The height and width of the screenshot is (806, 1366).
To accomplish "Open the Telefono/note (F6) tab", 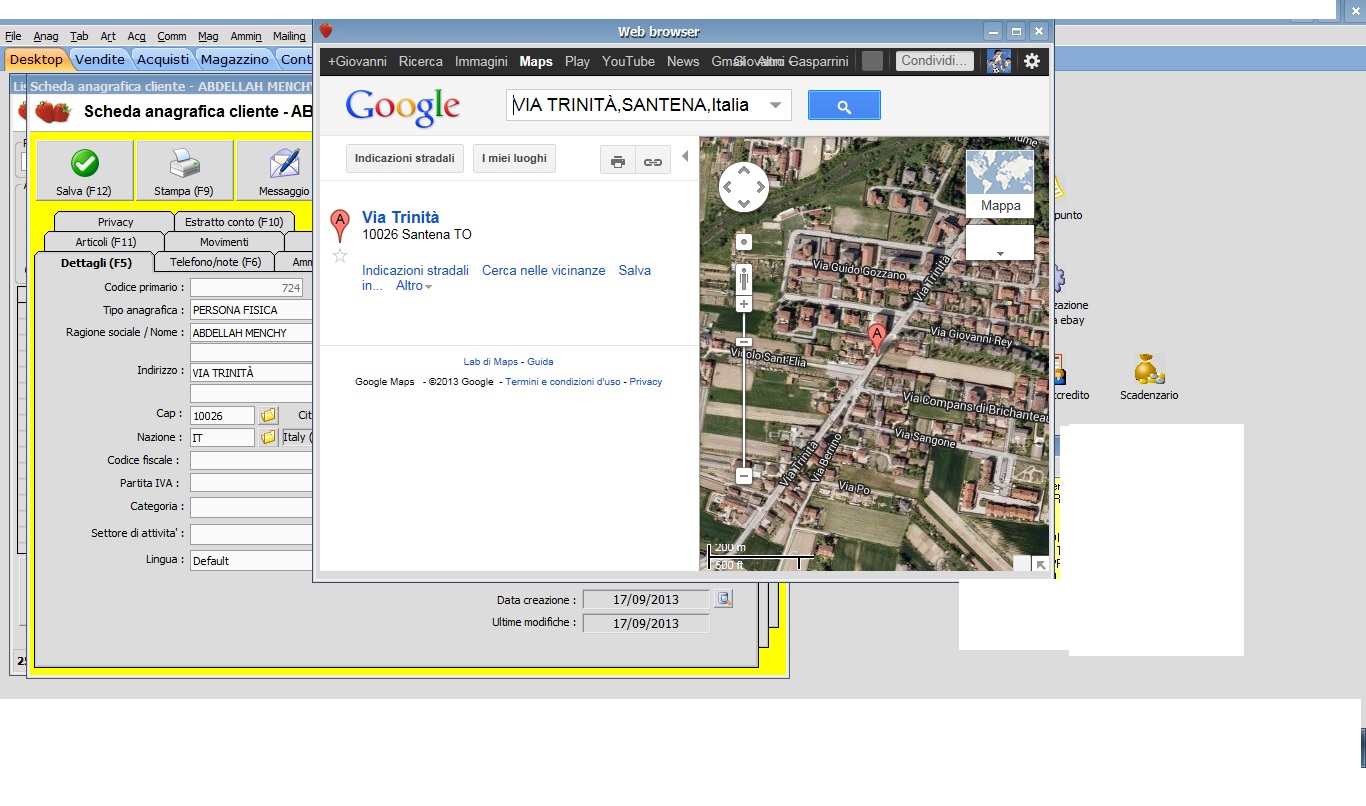I will coord(215,262).
